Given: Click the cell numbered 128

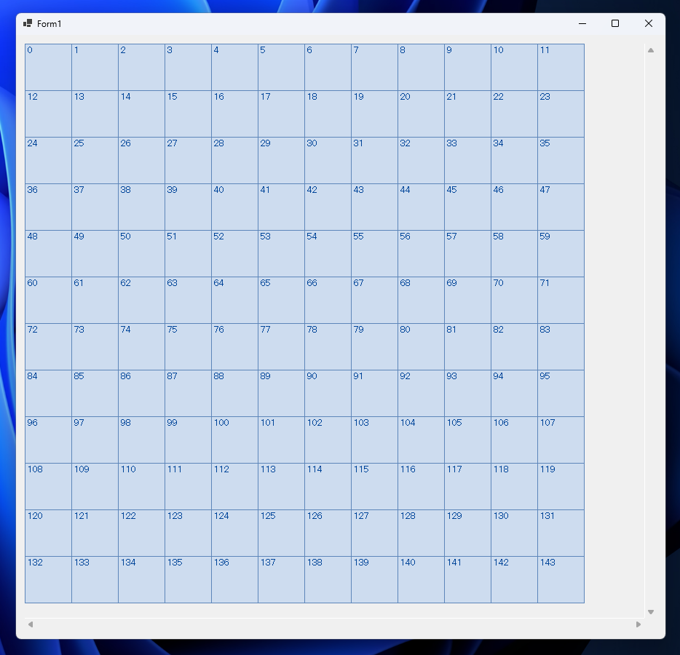Looking at the screenshot, I should point(421,533).
